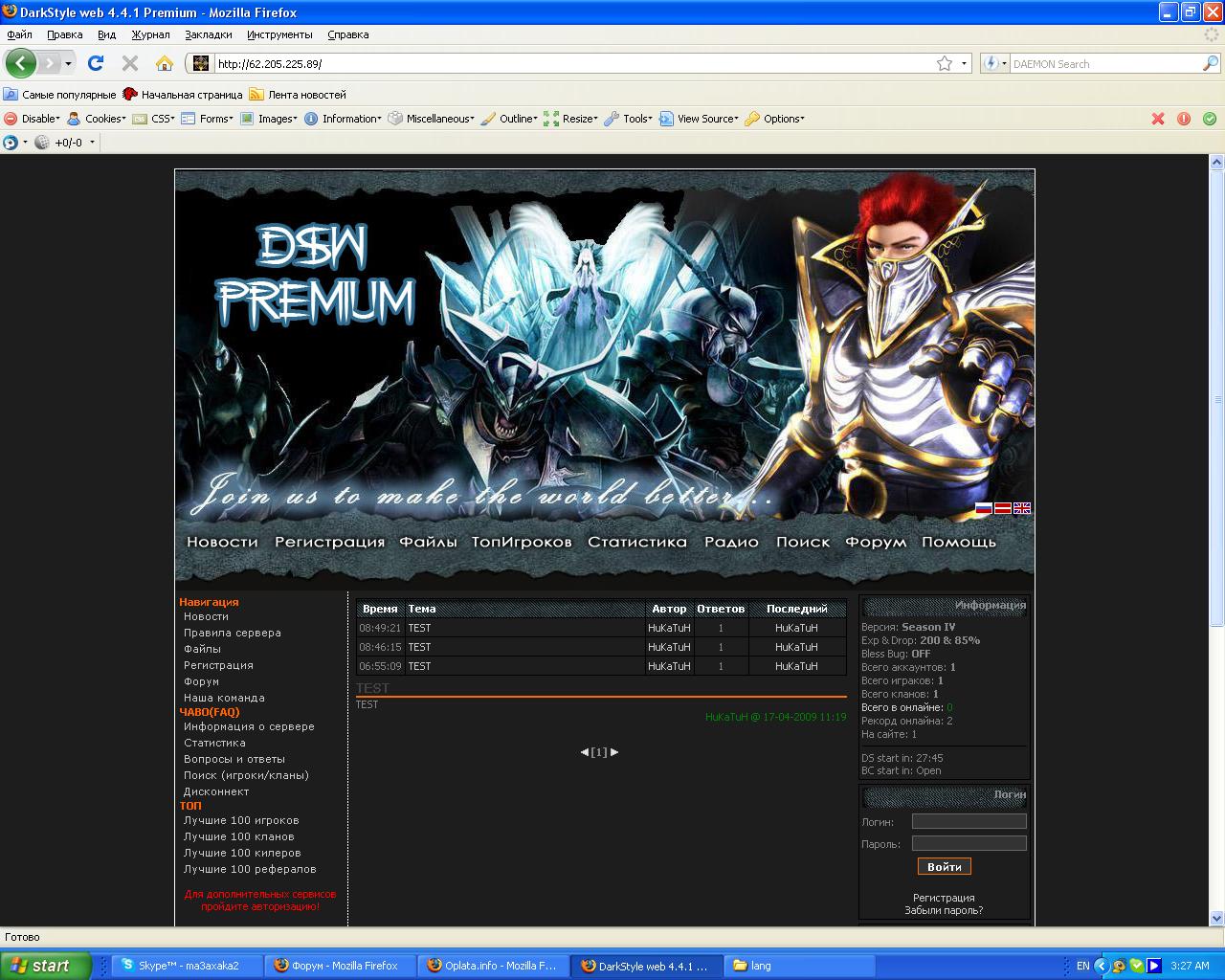Image resolution: width=1225 pixels, height=980 pixels.
Task: Switch the site language to Latvian flag
Action: pyautogui.click(x=1002, y=508)
